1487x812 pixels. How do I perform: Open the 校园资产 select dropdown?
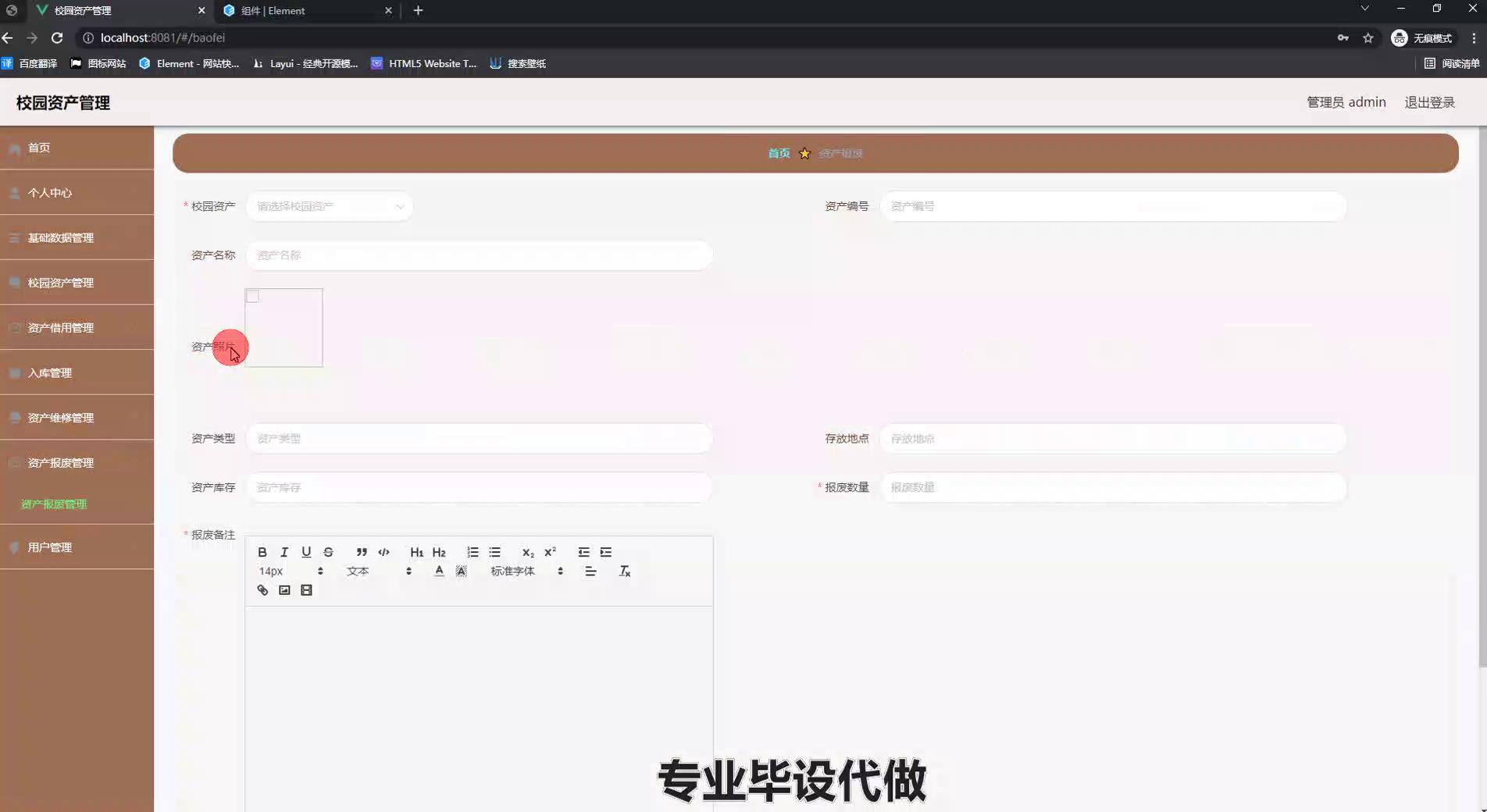(x=330, y=206)
